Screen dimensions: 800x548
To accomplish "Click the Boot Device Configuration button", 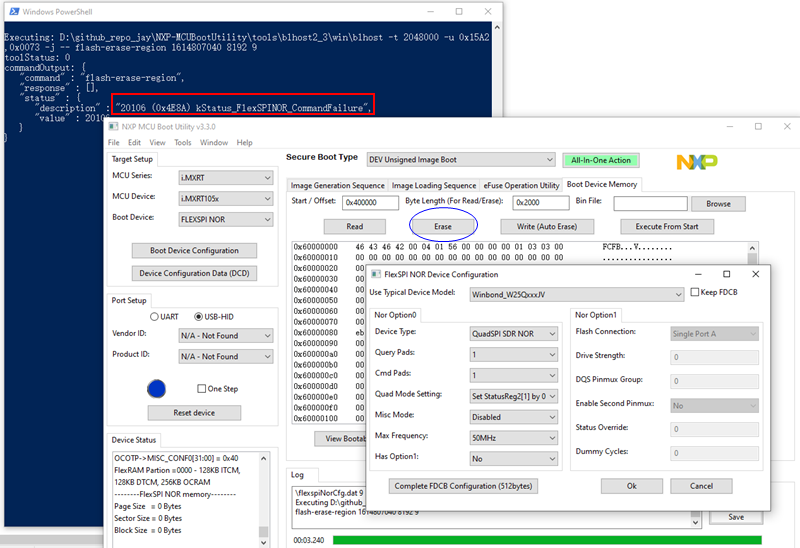I will 194,251.
